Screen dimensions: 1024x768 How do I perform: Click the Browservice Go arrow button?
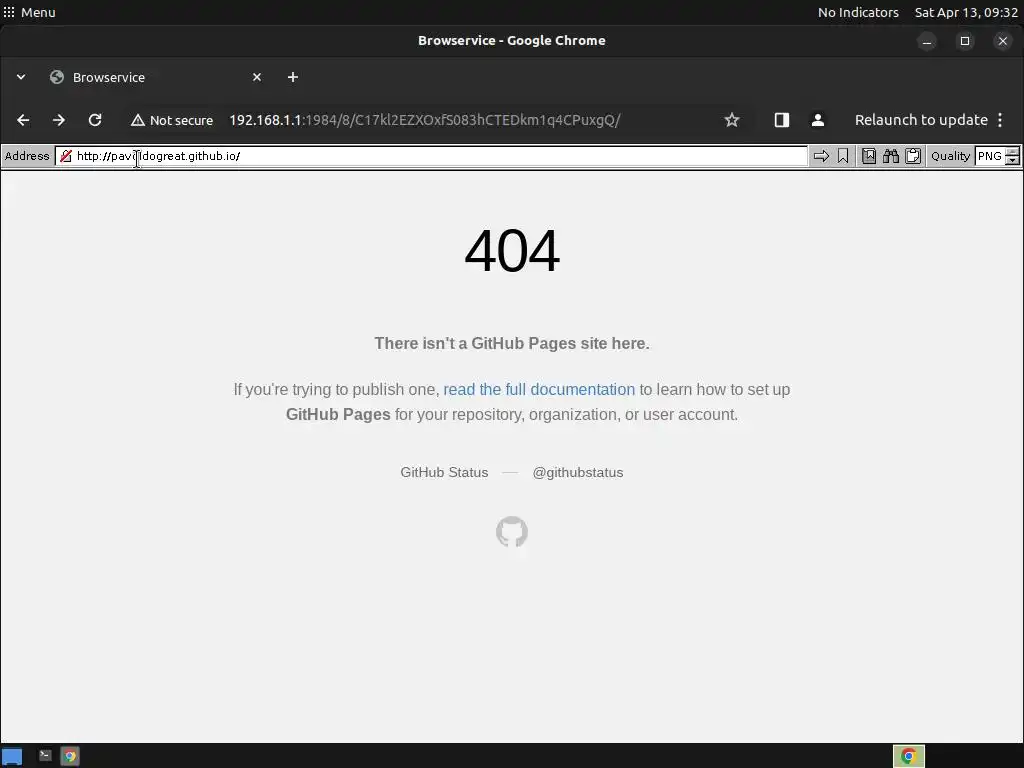coord(821,156)
